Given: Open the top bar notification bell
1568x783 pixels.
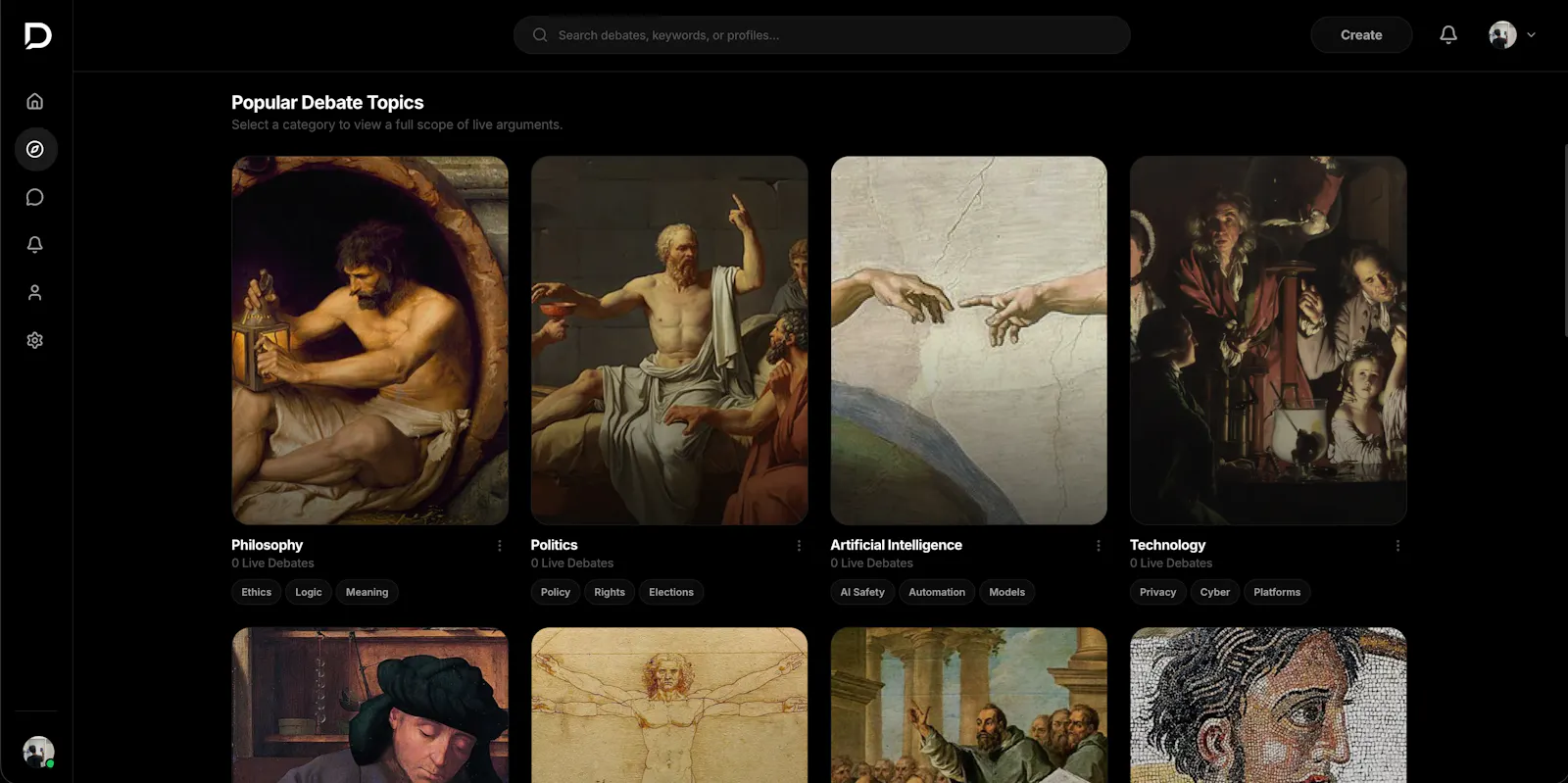Looking at the screenshot, I should [1448, 35].
